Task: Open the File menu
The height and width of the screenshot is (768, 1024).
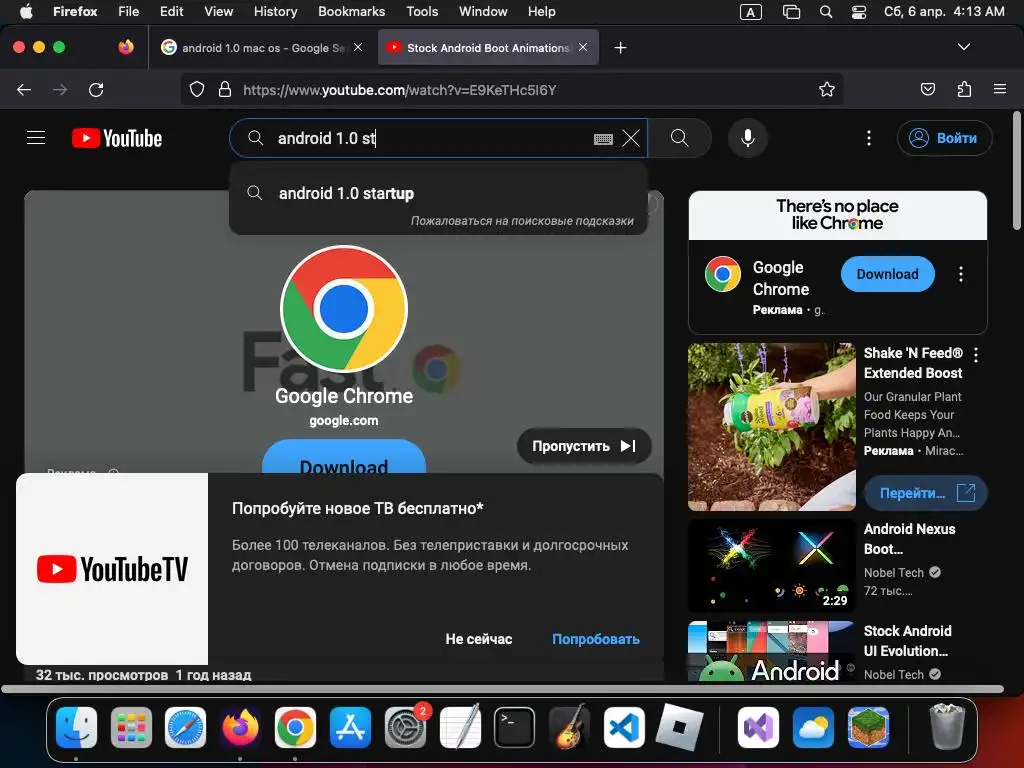Action: coord(128,11)
